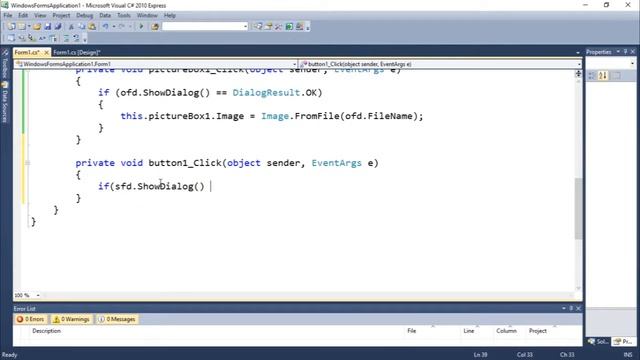
Task: Click the Save All icon
Action: tap(58, 27)
